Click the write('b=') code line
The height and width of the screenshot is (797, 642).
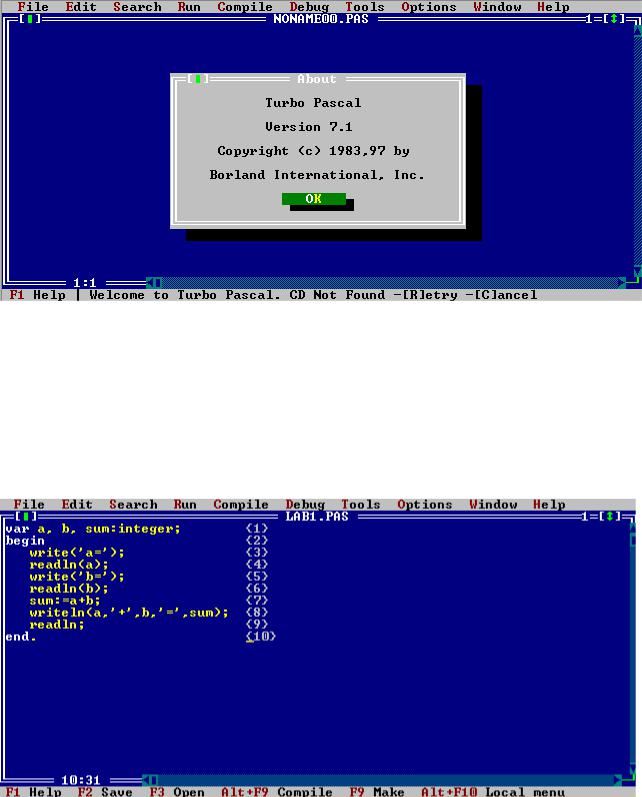[x=77, y=576]
